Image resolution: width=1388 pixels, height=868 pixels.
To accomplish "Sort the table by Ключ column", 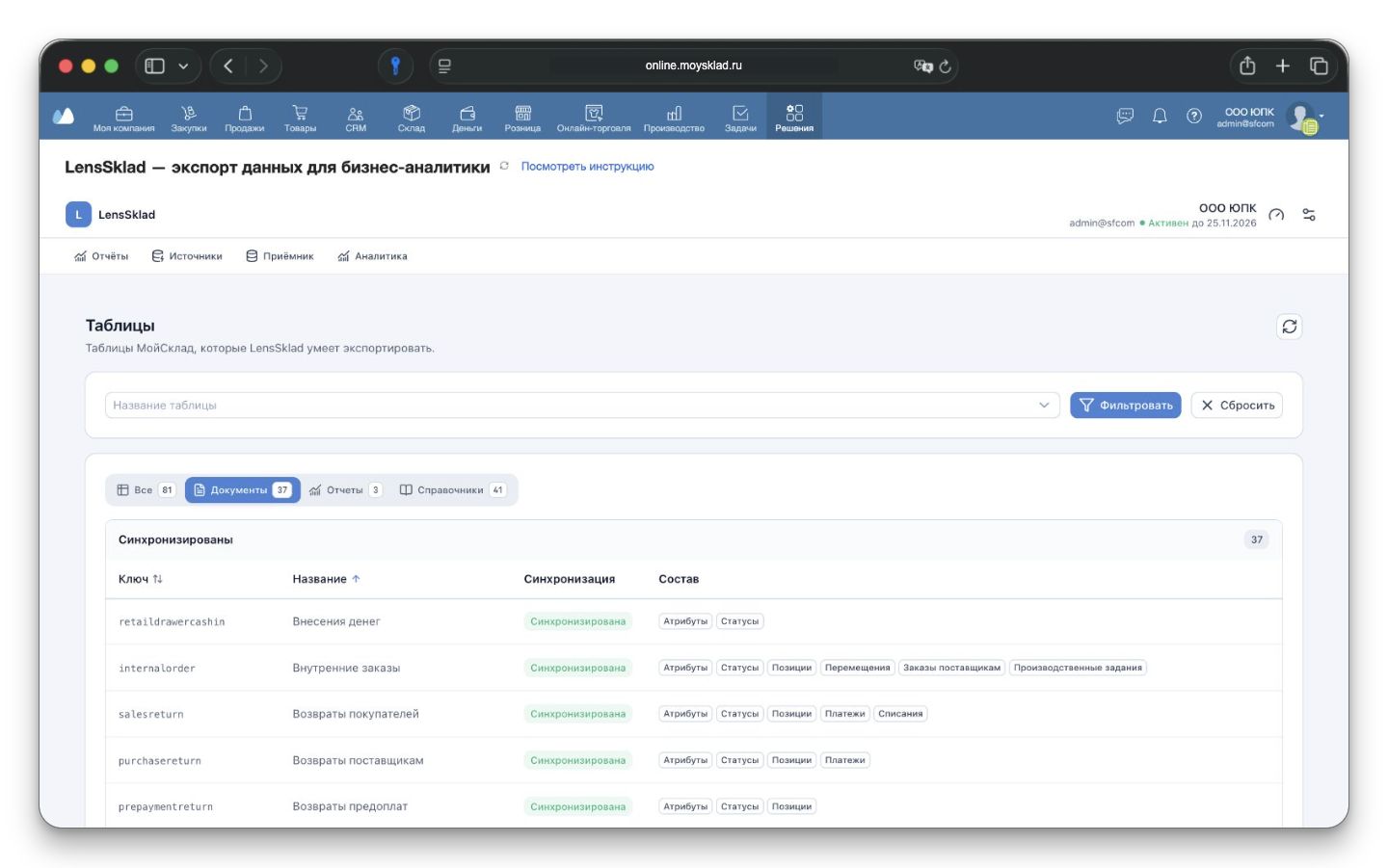I will (141, 579).
